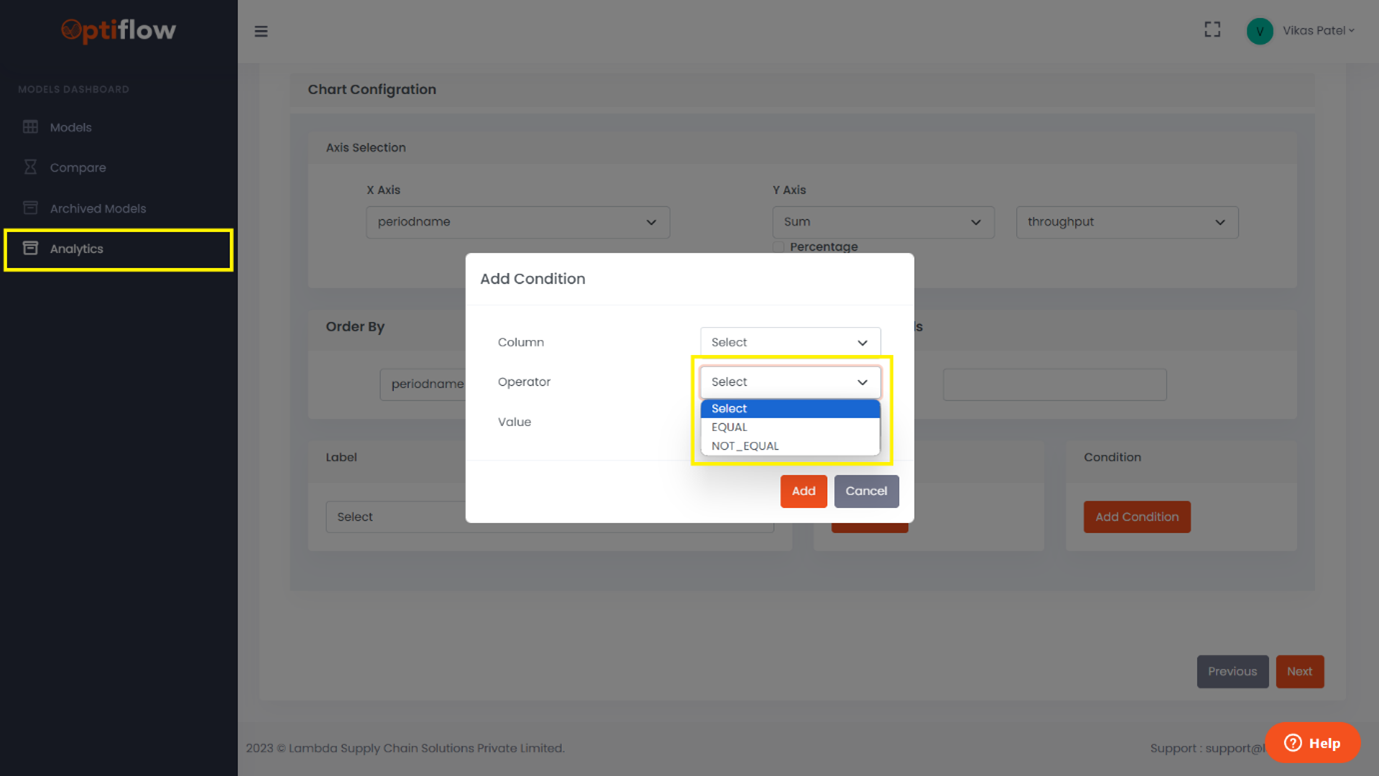Enter fullscreen mode using the expand icon
Screen dimensions: 1379x776
point(1212,30)
